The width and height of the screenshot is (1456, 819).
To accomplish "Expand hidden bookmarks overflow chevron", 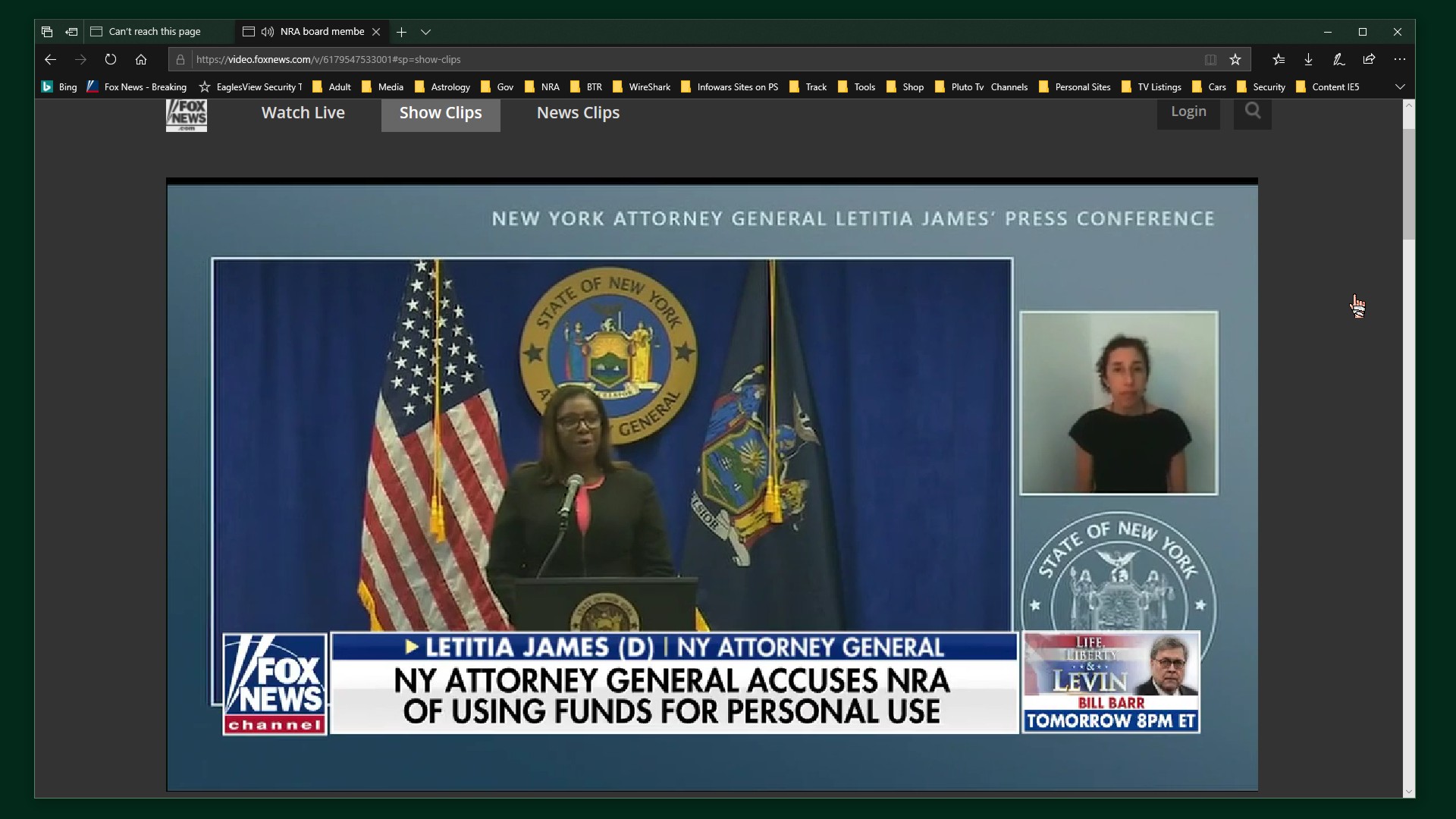I will coord(1400,86).
